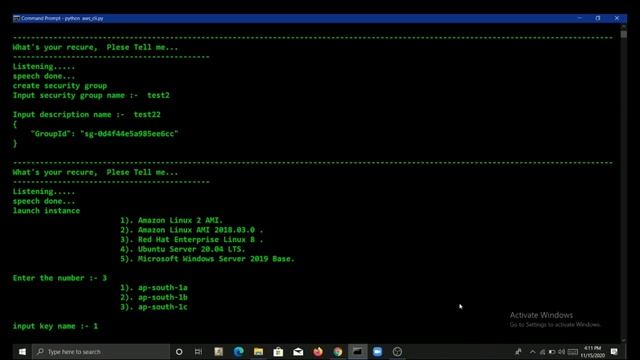Click the 'Input security group name :- test2' line
640x360 pixels.
91,96
